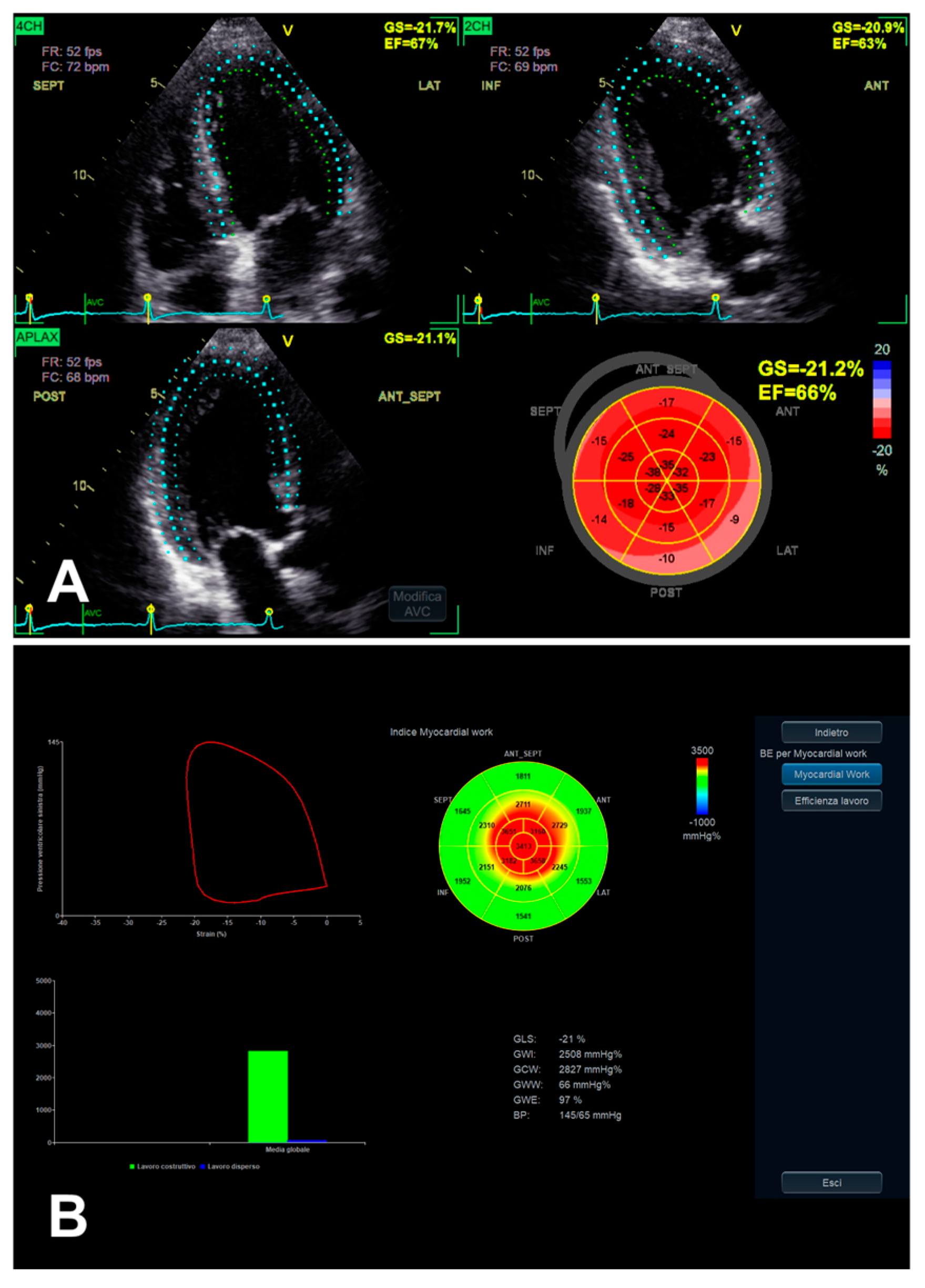Click the GLS -21 % readout
Screen dimensions: 925x1288
click(x=549, y=1039)
